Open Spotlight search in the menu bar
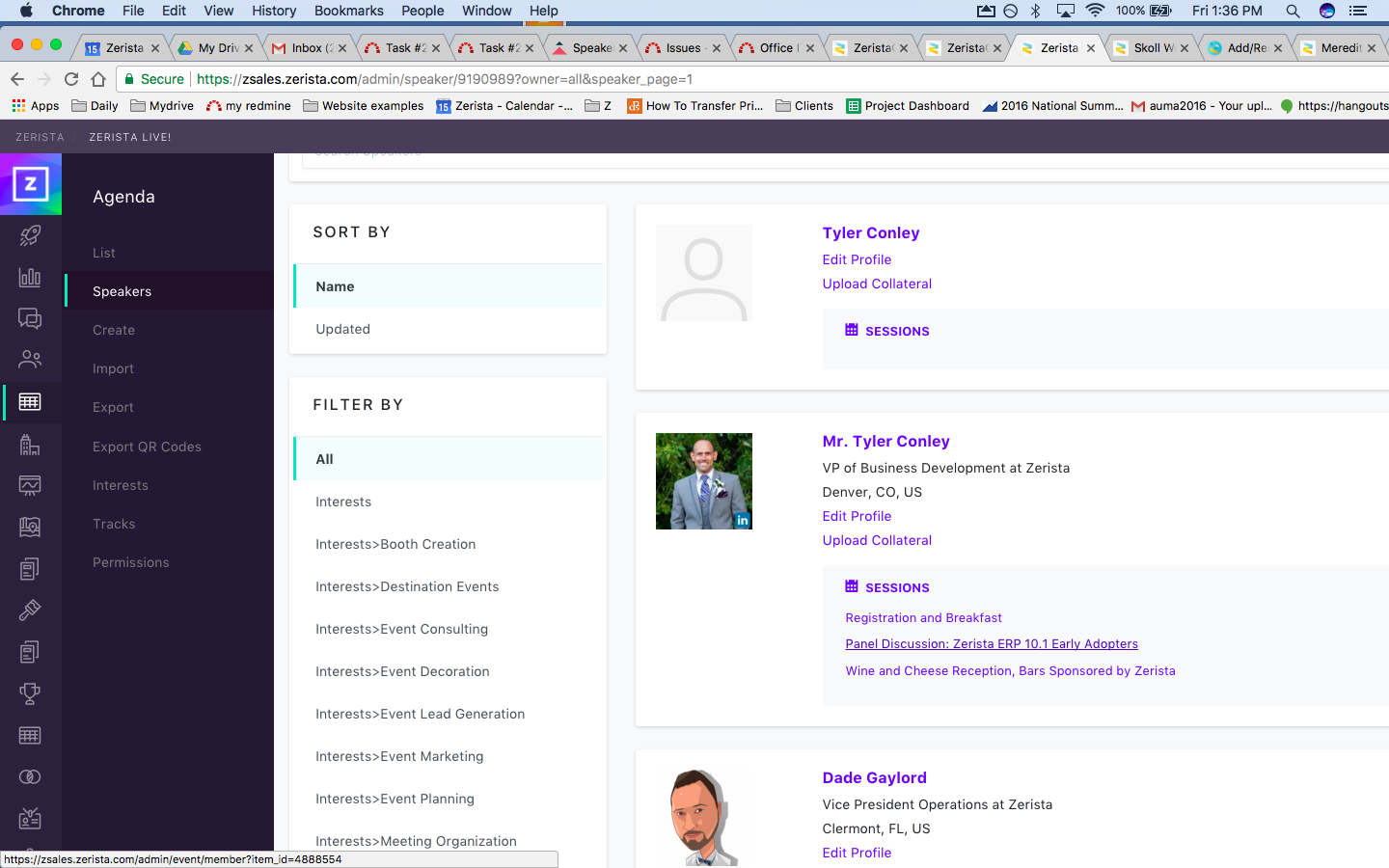 (x=1293, y=11)
